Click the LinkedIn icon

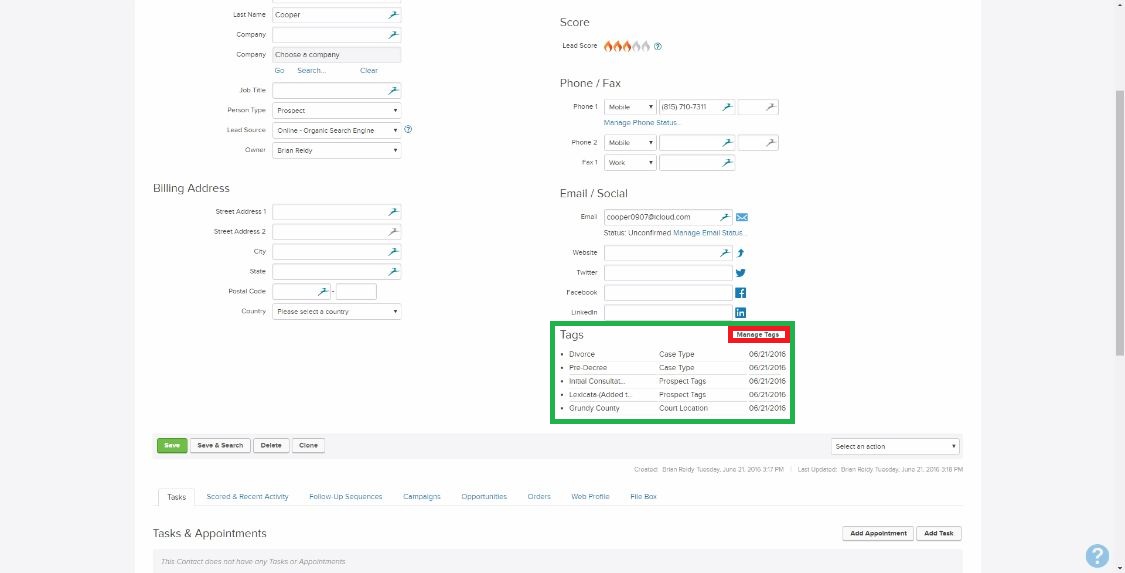(740, 313)
